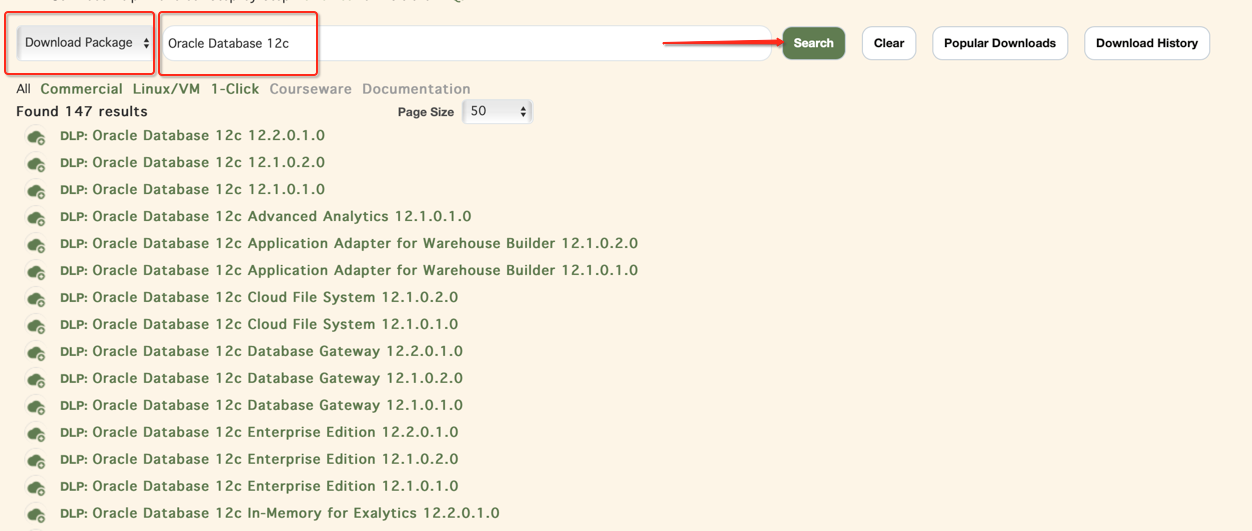
Task: Open DLP: Oracle Database 12c 12.1.0.1.0 link
Action: (x=192, y=189)
